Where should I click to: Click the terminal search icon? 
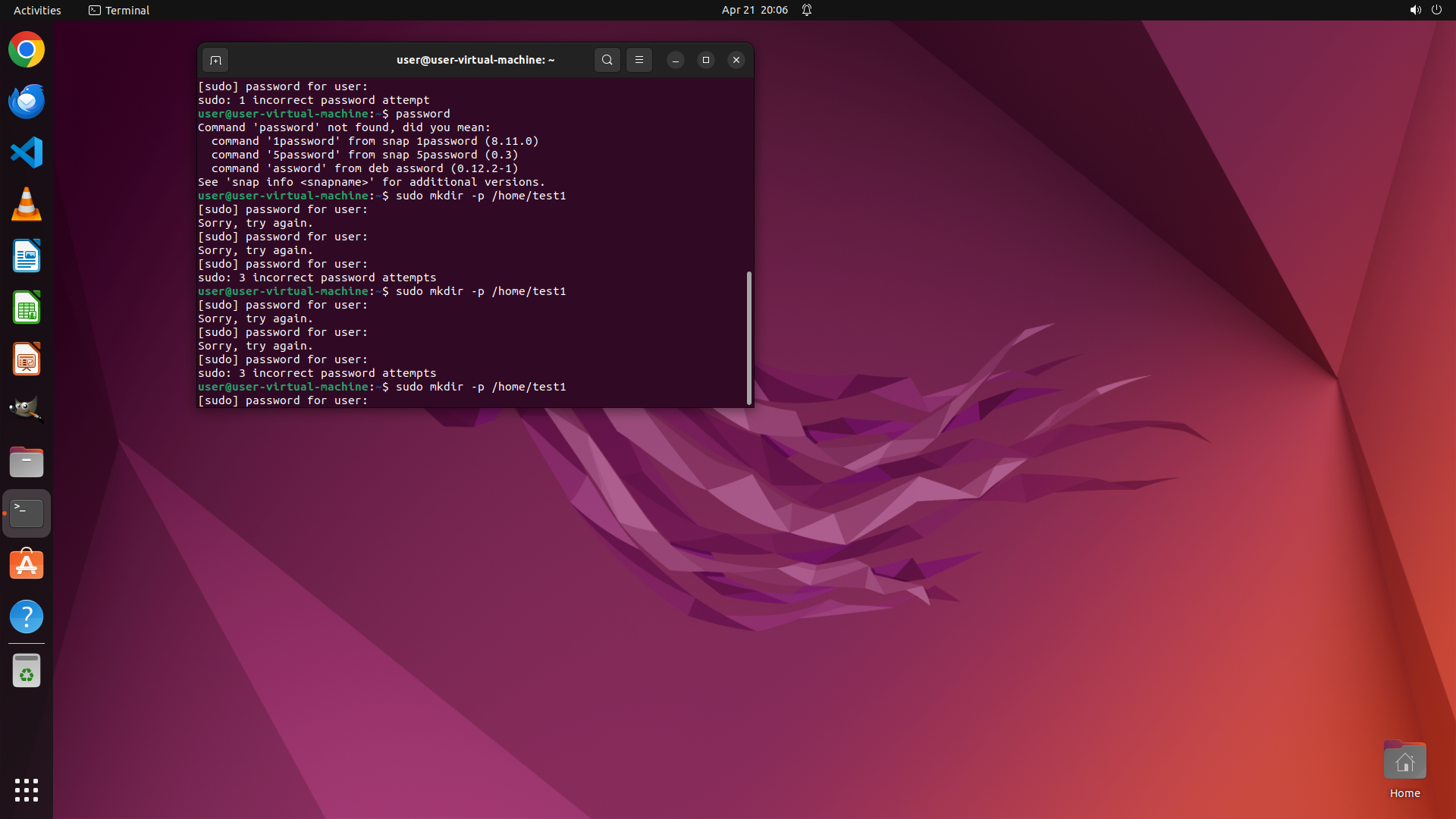pos(607,60)
